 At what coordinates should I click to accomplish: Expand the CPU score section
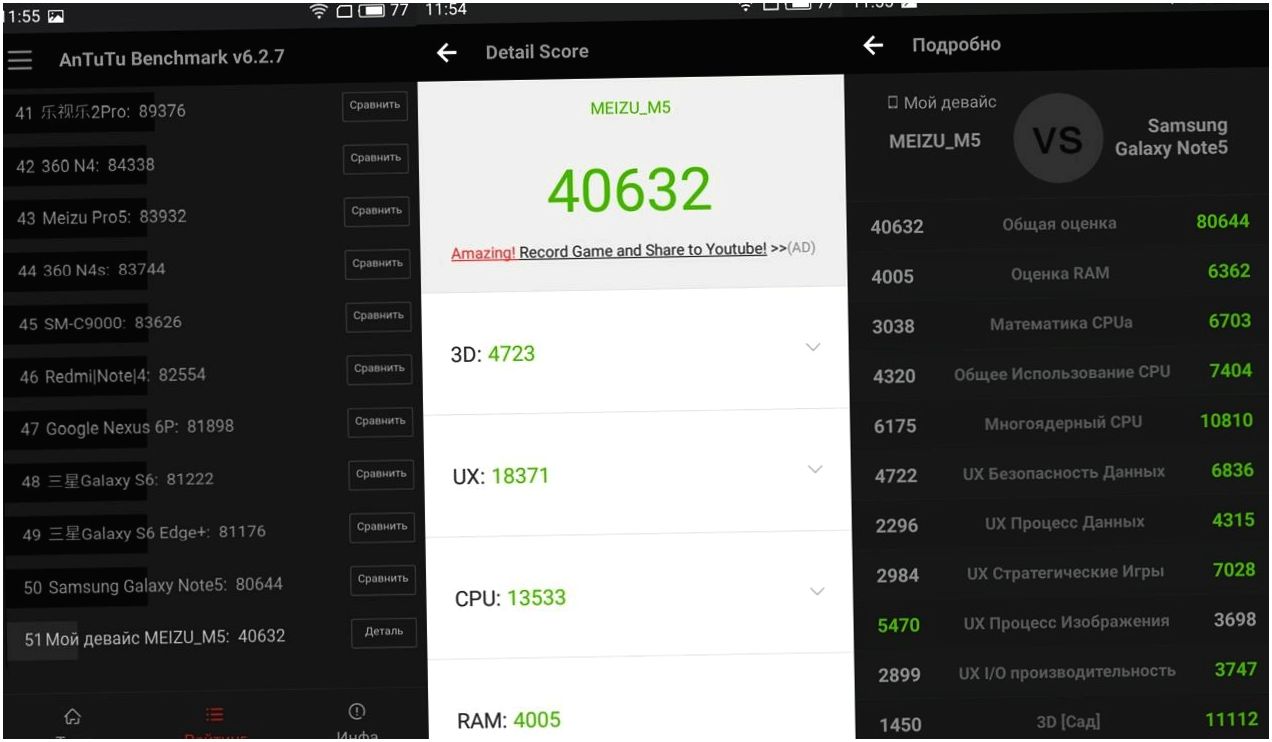click(x=817, y=591)
